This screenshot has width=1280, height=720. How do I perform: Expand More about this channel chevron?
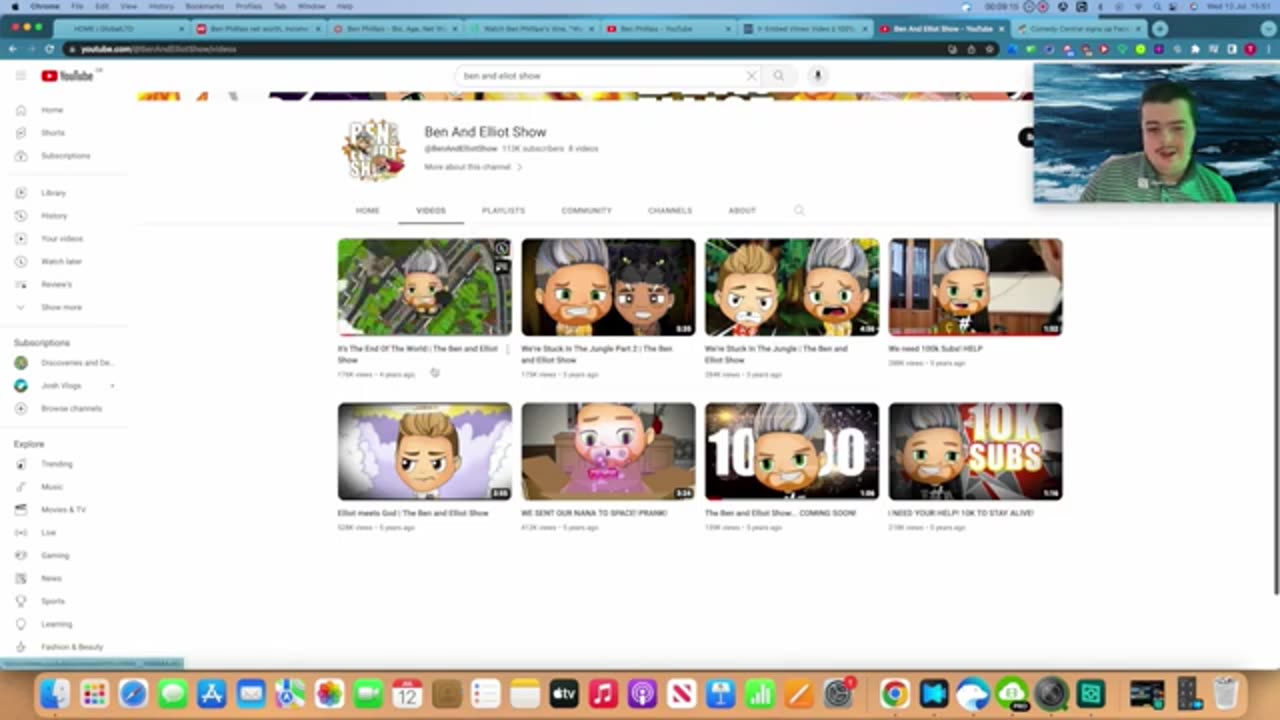coord(519,167)
